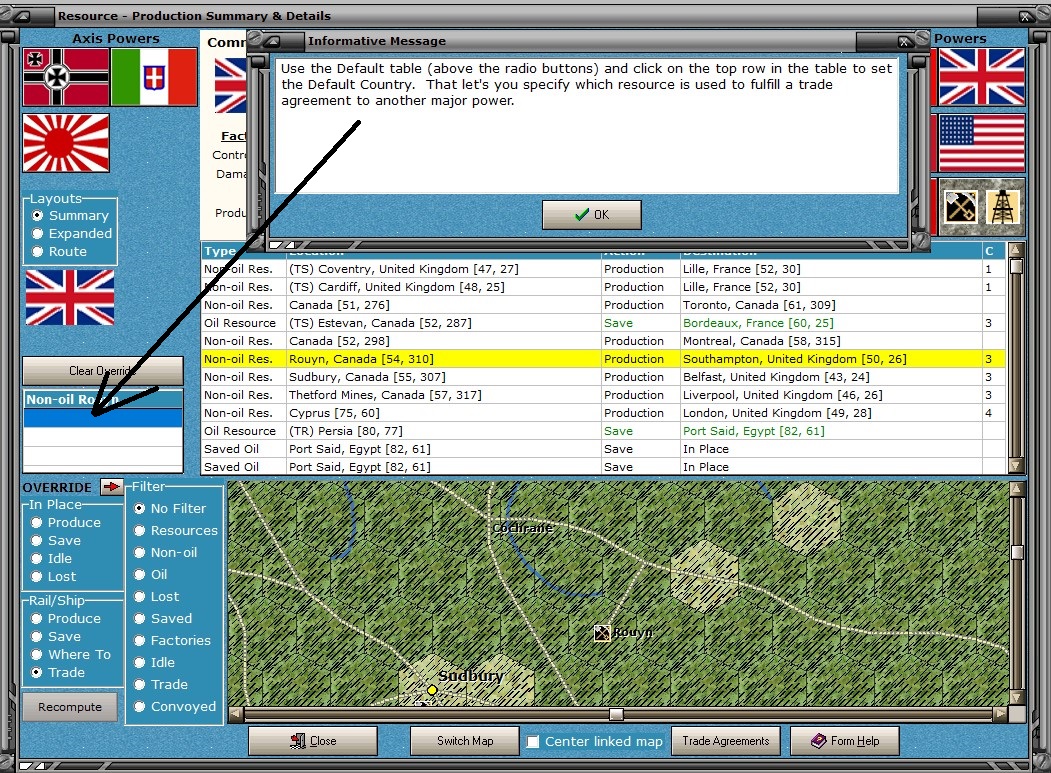Filter the list by Non-oil
This screenshot has height=773, width=1051.
click(x=139, y=552)
